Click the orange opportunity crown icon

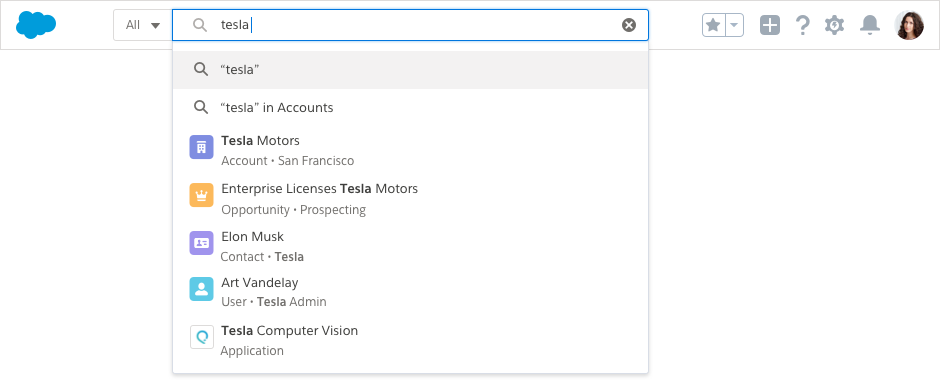coord(201,195)
